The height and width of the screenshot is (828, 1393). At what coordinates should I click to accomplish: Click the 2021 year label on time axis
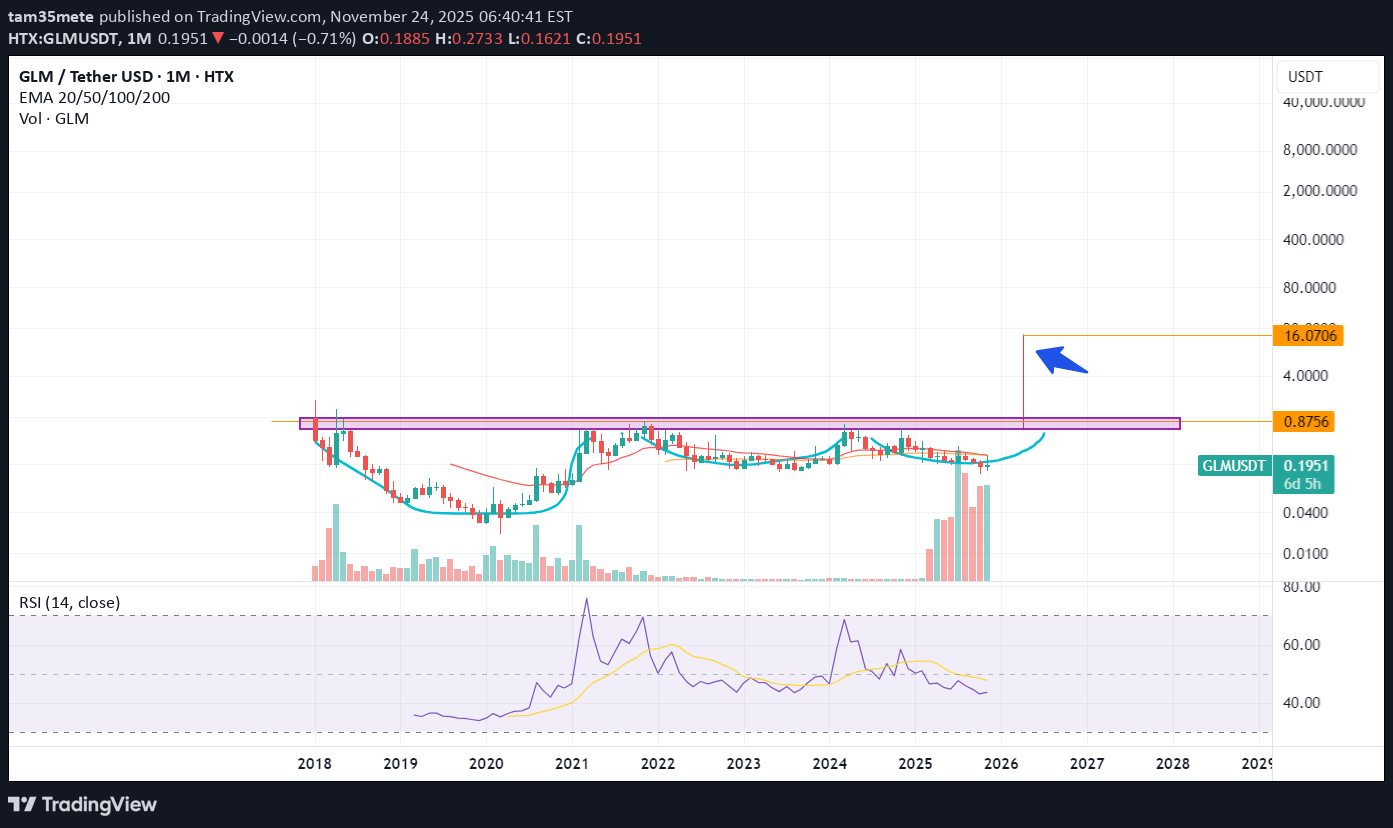click(x=571, y=764)
